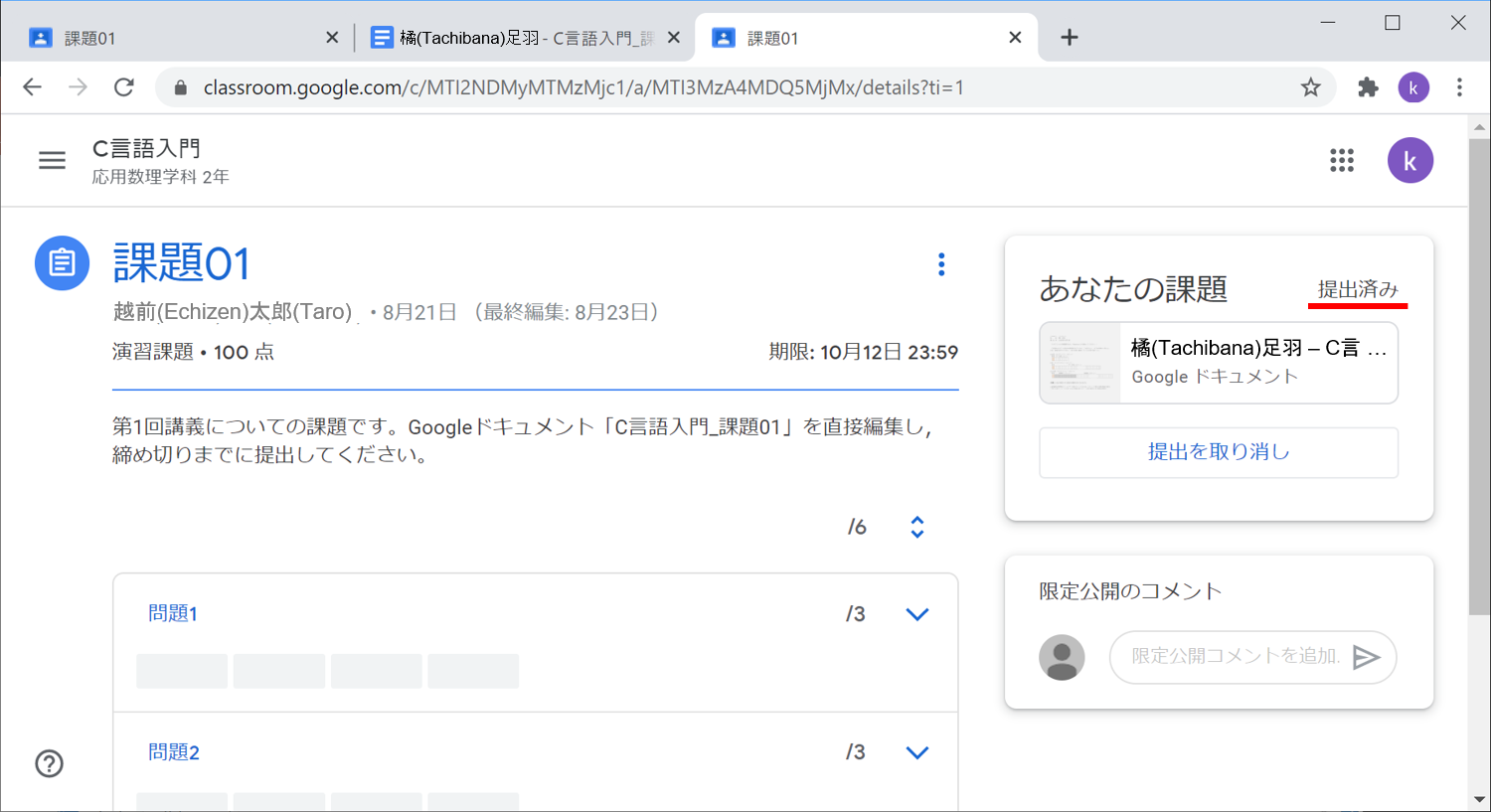Open C言語入門 class link

[147, 148]
